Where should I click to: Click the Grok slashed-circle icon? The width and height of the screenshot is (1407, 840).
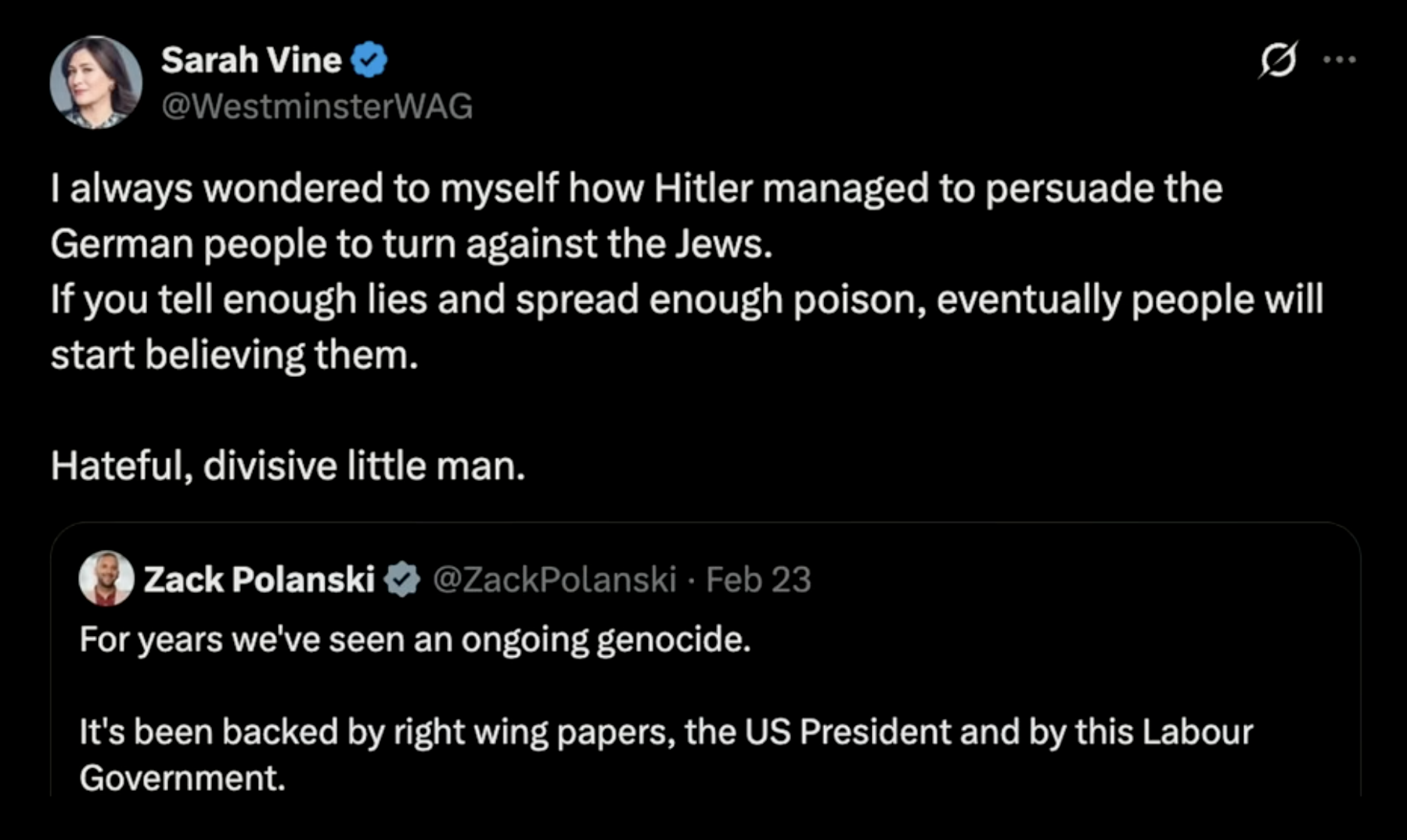[1278, 59]
